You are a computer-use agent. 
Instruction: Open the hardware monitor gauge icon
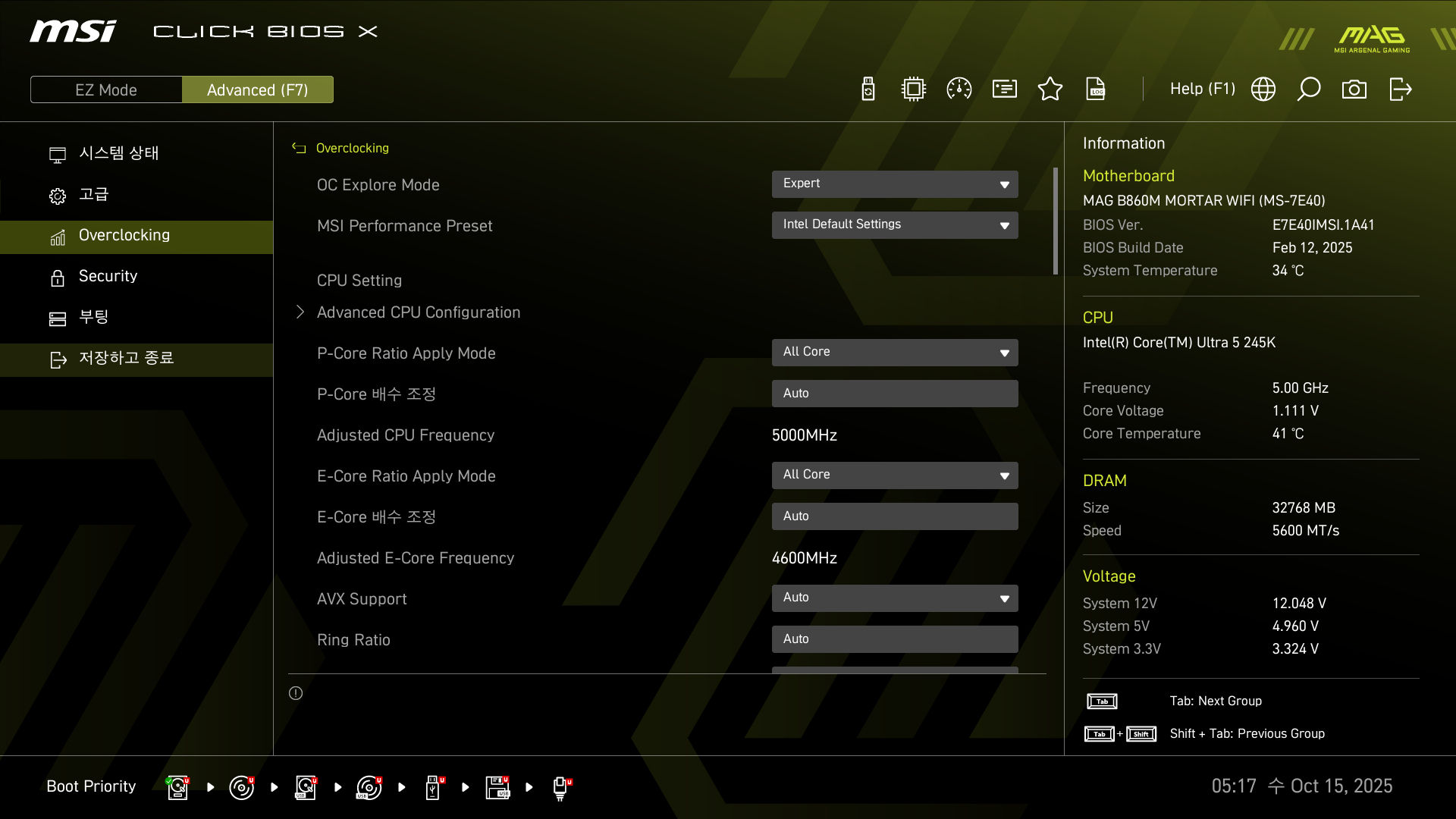click(x=959, y=89)
